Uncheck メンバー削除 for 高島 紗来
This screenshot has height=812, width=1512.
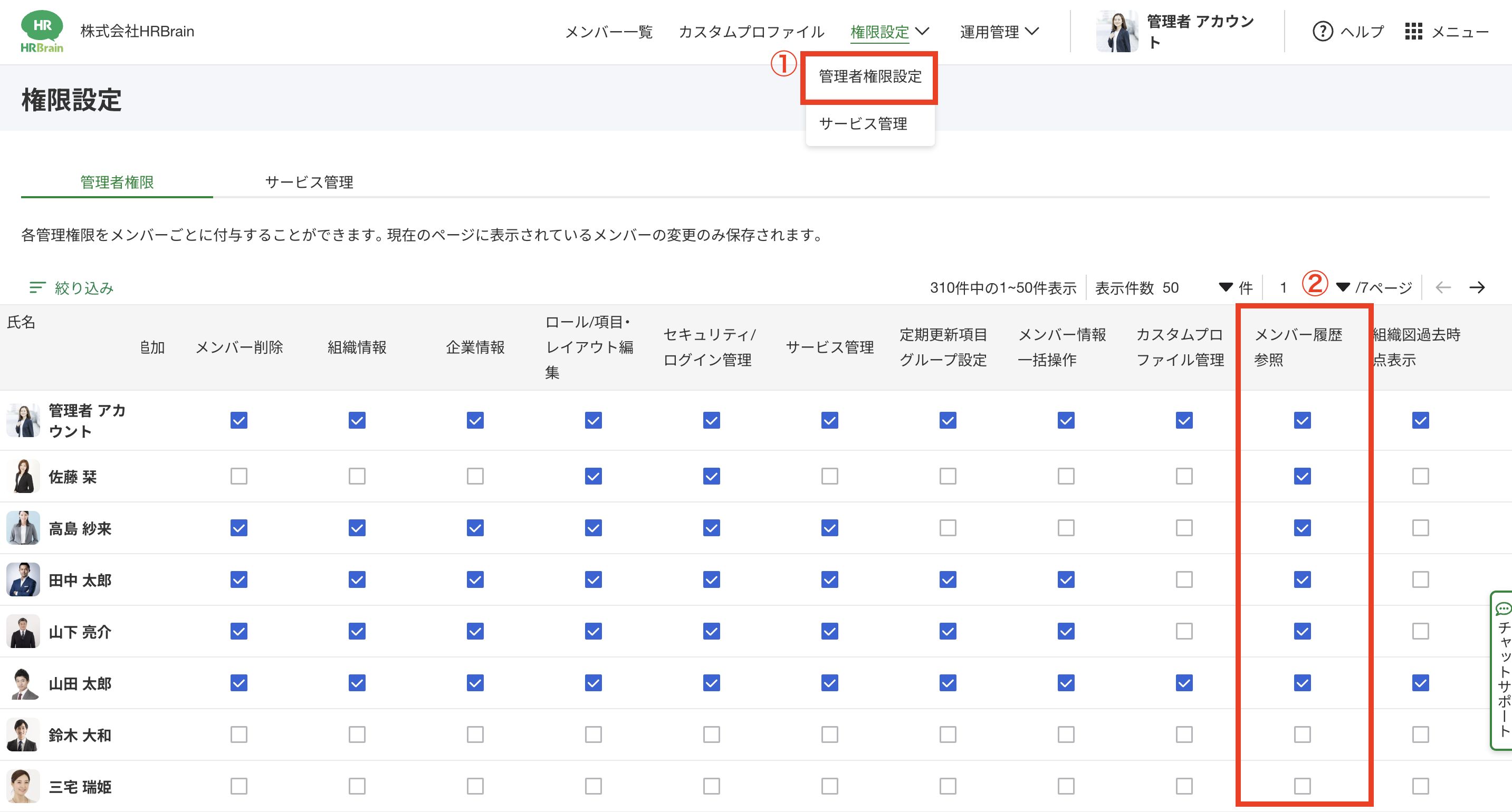click(x=239, y=528)
